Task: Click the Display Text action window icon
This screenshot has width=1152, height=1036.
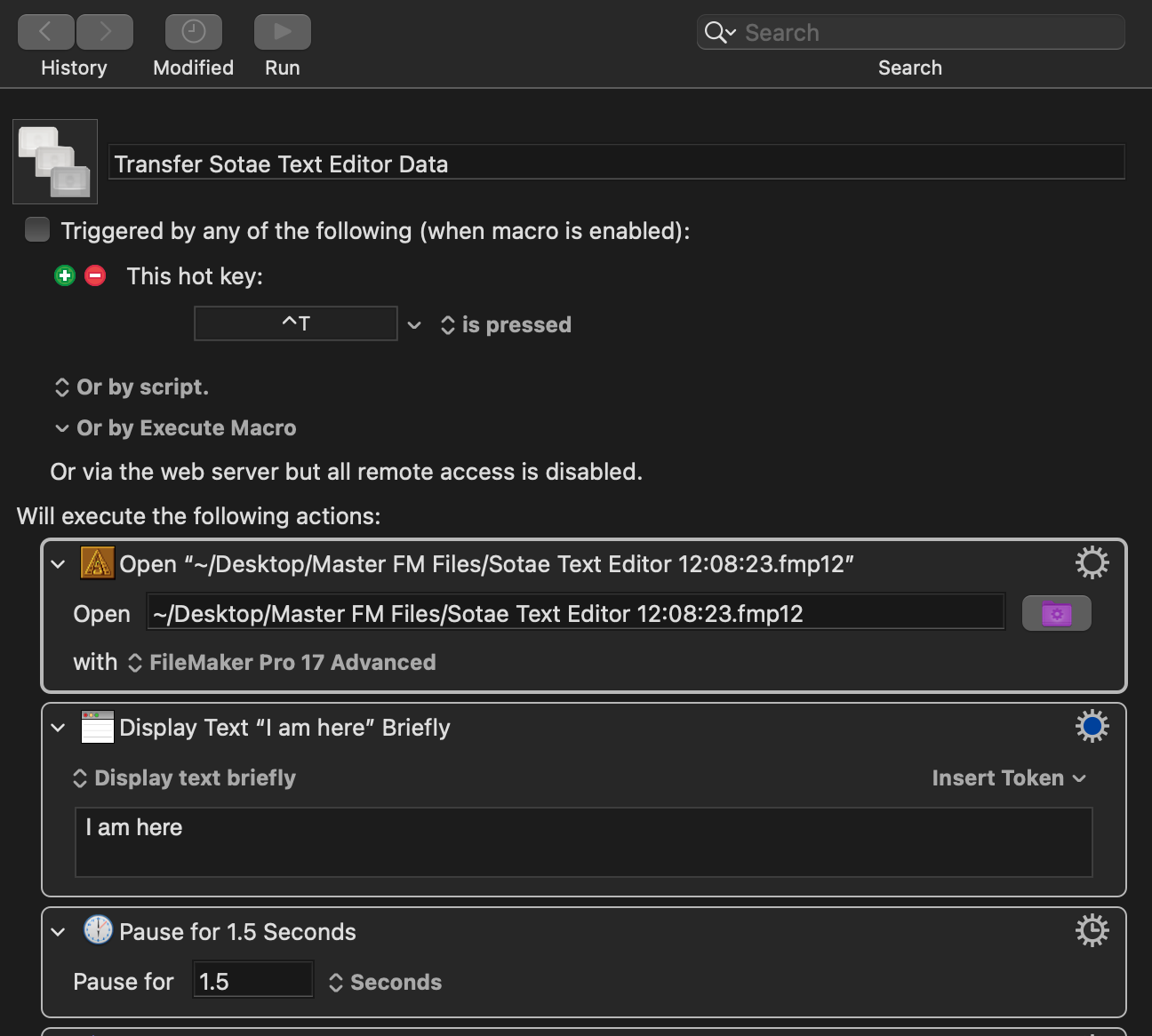Action: (x=98, y=727)
